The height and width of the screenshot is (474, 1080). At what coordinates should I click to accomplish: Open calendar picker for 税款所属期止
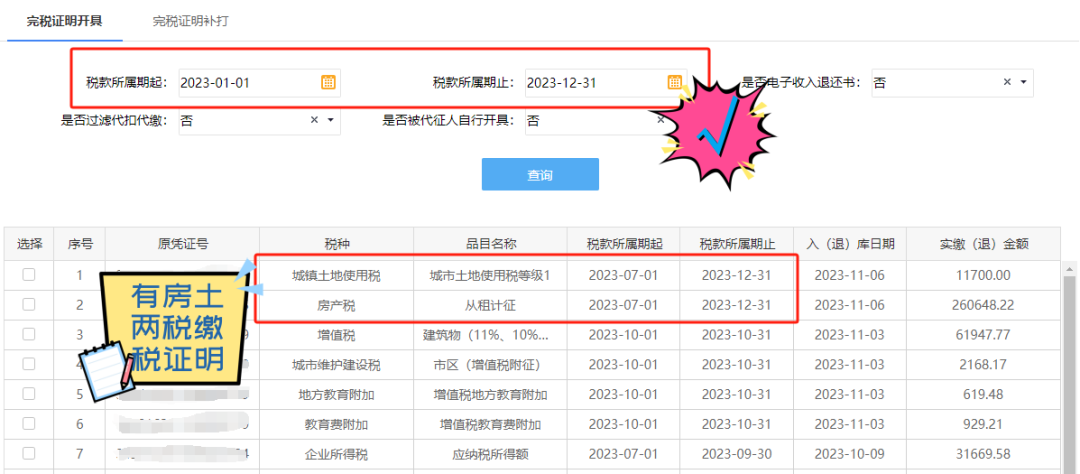674,83
